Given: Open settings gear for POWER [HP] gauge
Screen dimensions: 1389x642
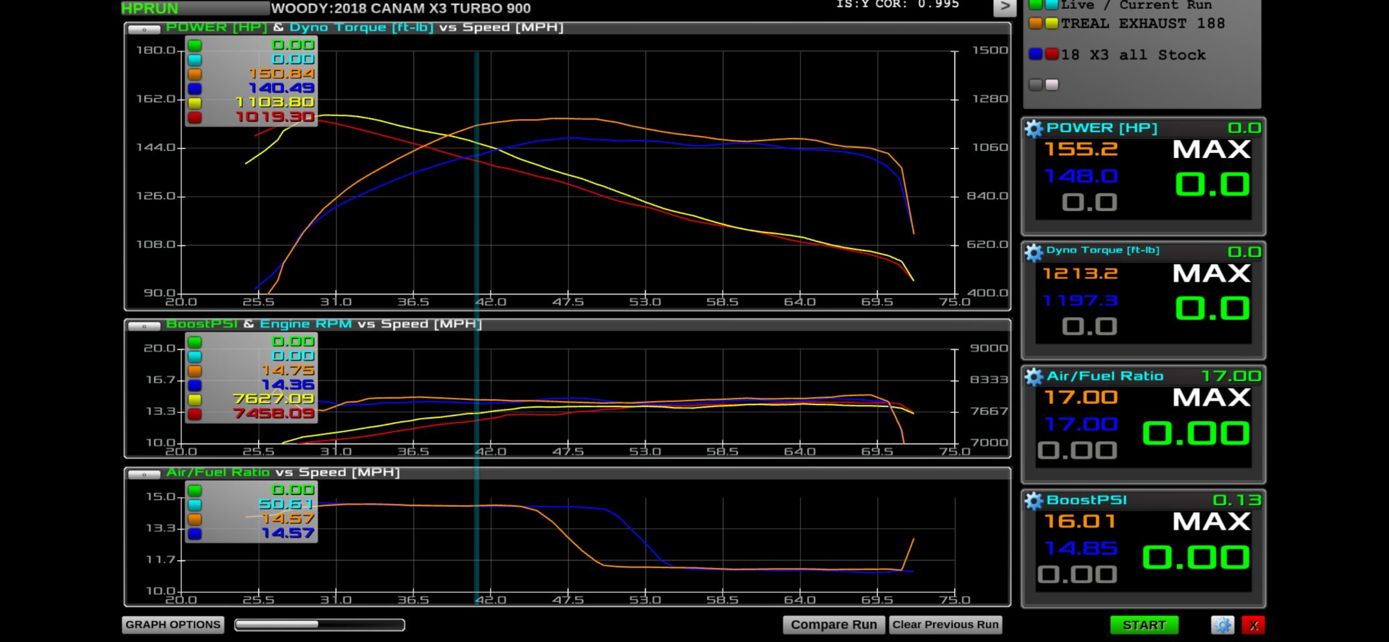Looking at the screenshot, I should tap(1033, 128).
